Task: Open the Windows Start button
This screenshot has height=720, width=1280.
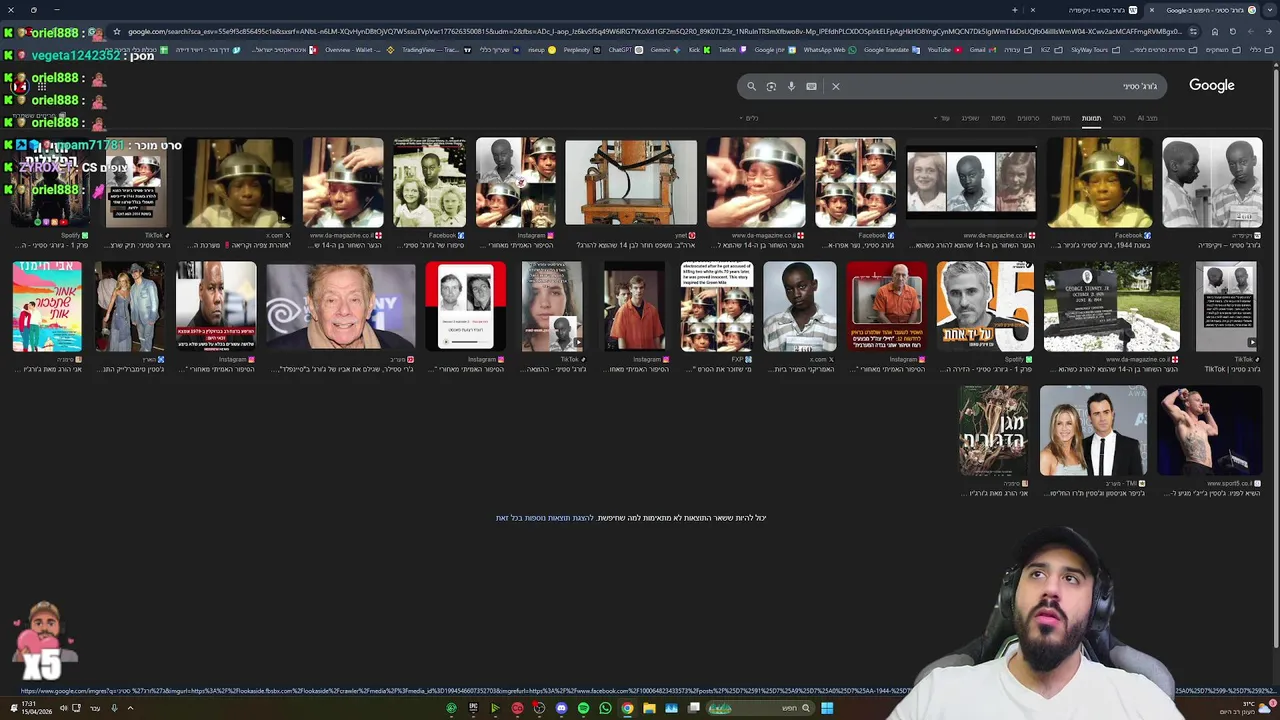Action: coord(827,708)
